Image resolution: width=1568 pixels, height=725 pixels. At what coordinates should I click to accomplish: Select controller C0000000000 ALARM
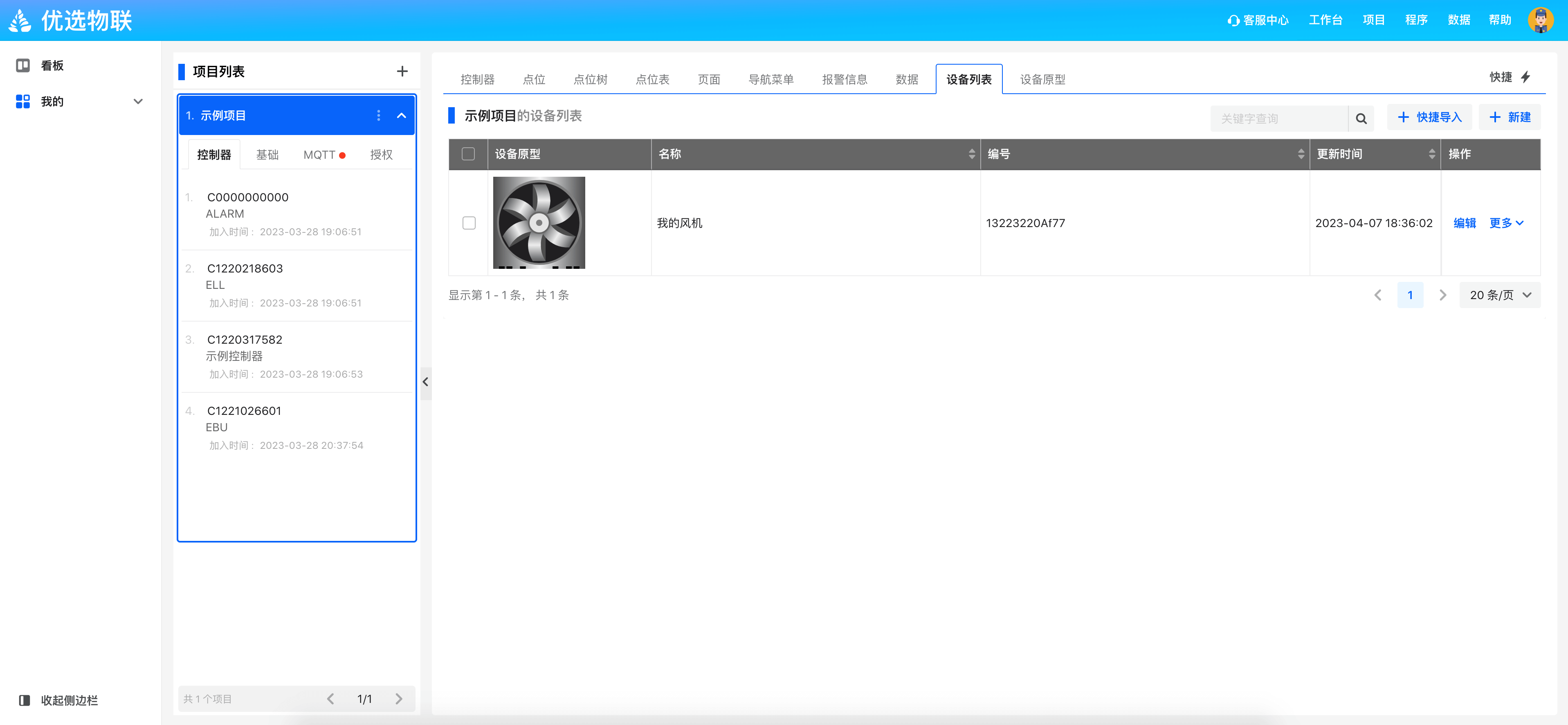pyautogui.click(x=297, y=214)
